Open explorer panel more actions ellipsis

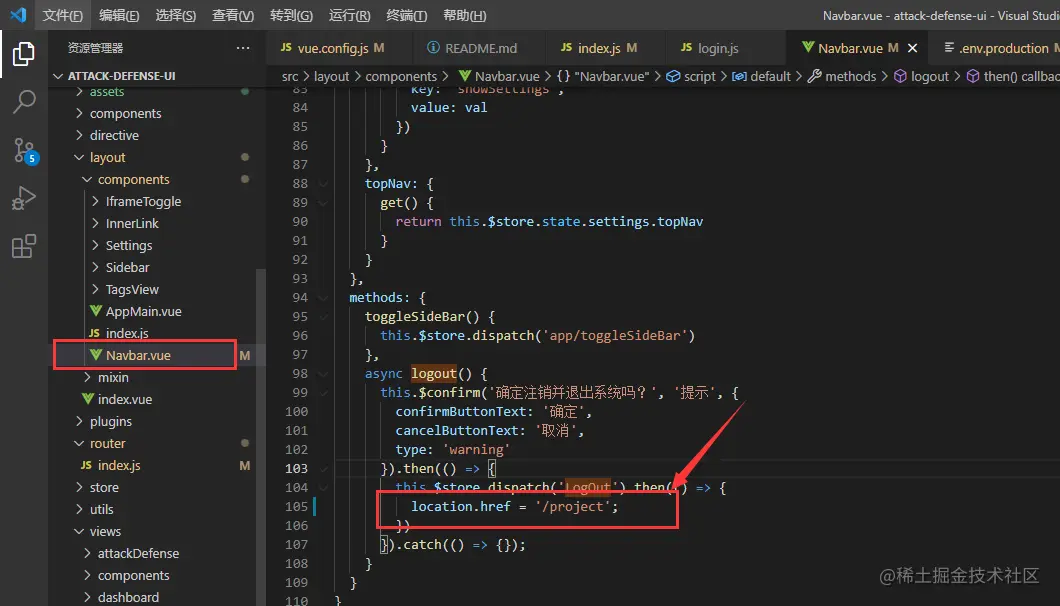pyautogui.click(x=243, y=48)
